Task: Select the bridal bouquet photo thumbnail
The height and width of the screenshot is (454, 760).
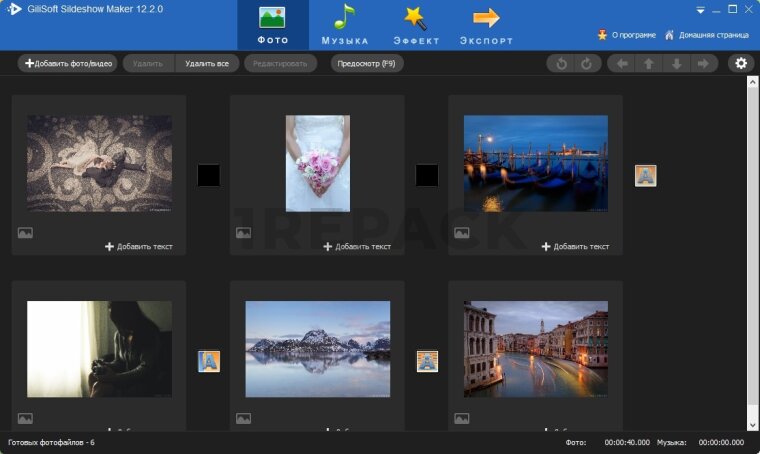Action: 317,163
